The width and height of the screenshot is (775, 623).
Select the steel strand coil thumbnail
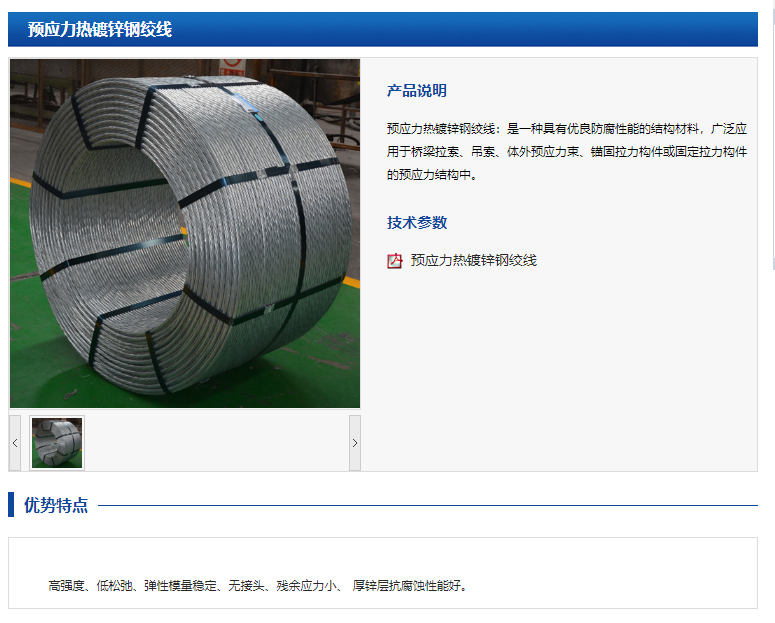(x=57, y=443)
